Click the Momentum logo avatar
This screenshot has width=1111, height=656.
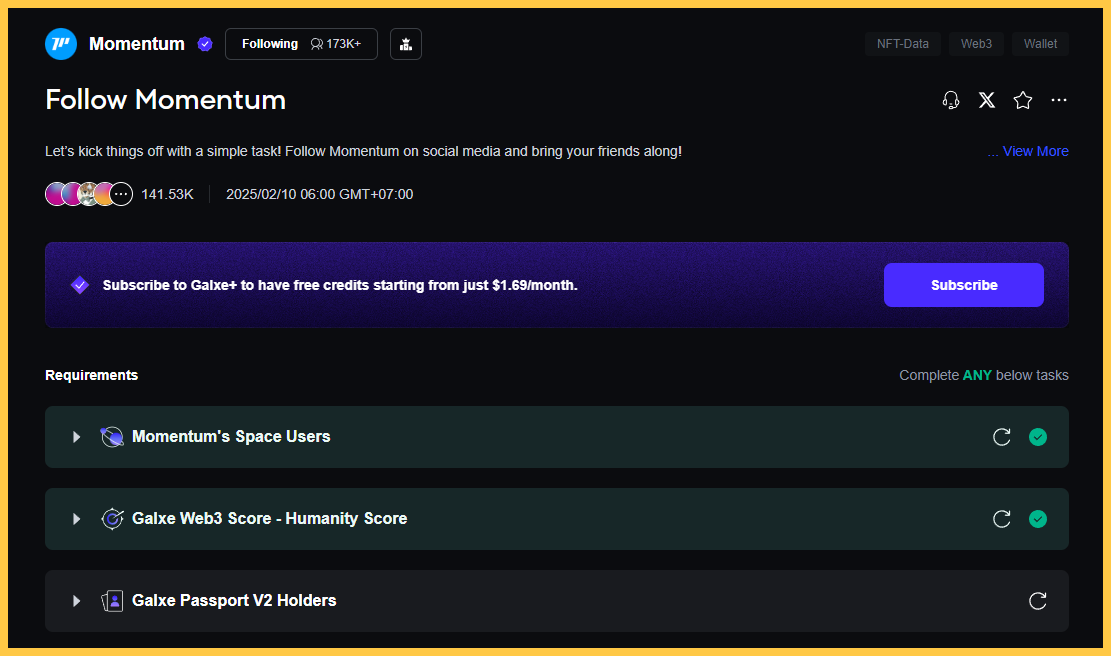[x=61, y=44]
